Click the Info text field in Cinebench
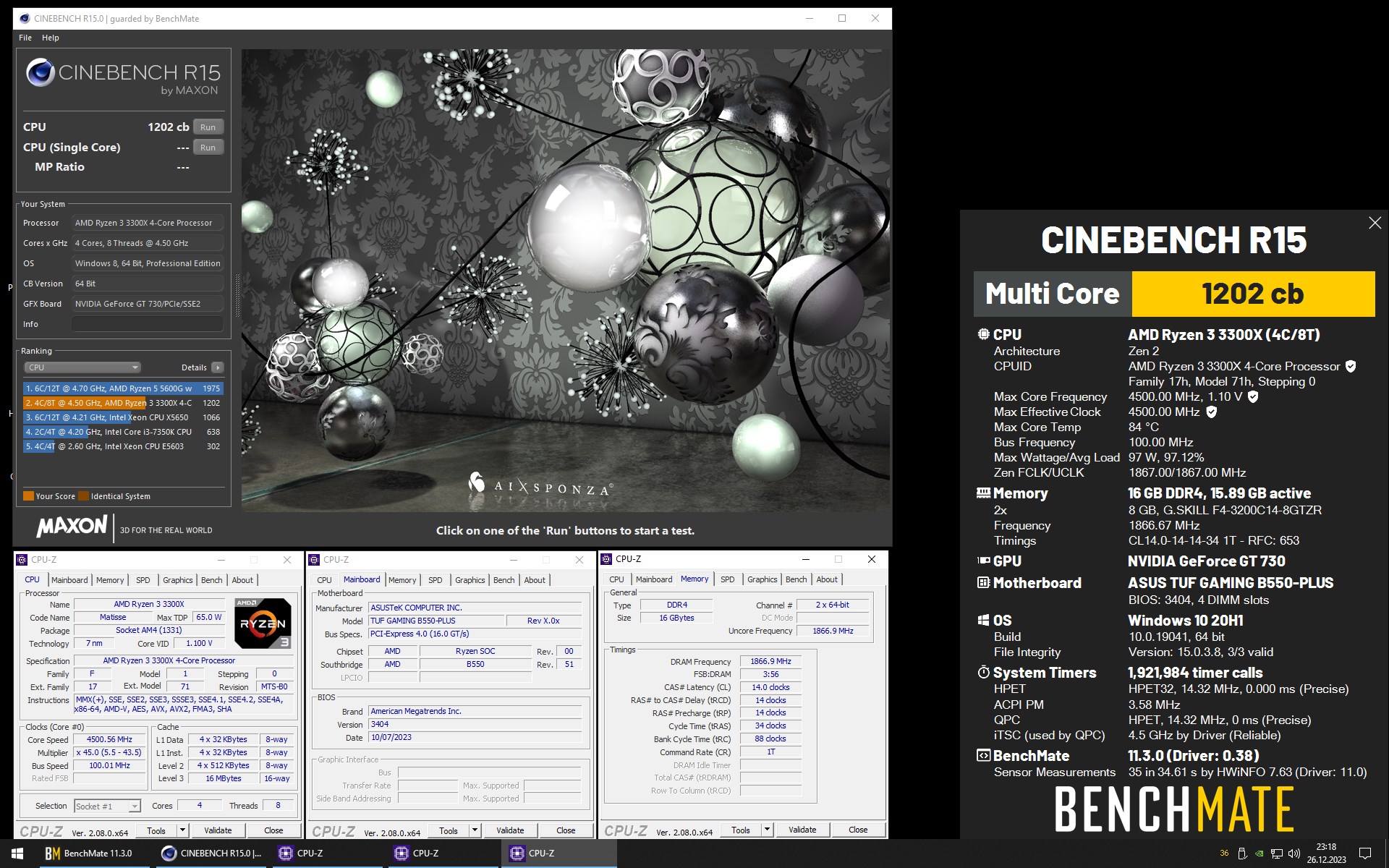1389x868 pixels. pyautogui.click(x=148, y=324)
